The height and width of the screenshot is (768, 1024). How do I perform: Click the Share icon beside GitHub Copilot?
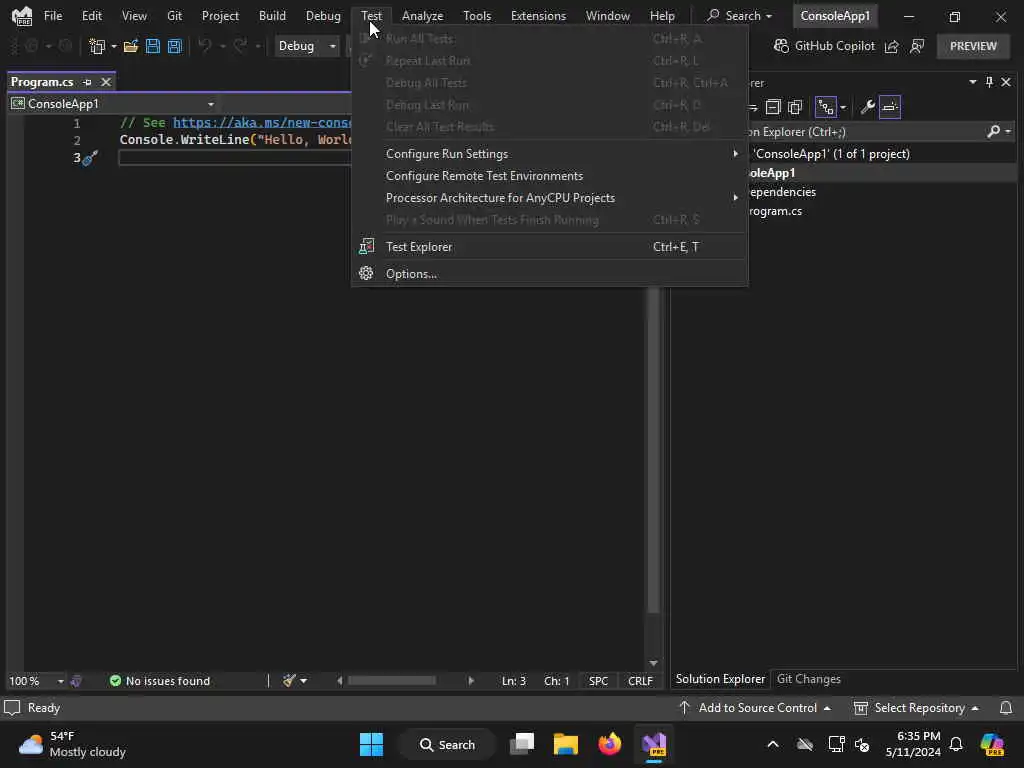coord(891,46)
